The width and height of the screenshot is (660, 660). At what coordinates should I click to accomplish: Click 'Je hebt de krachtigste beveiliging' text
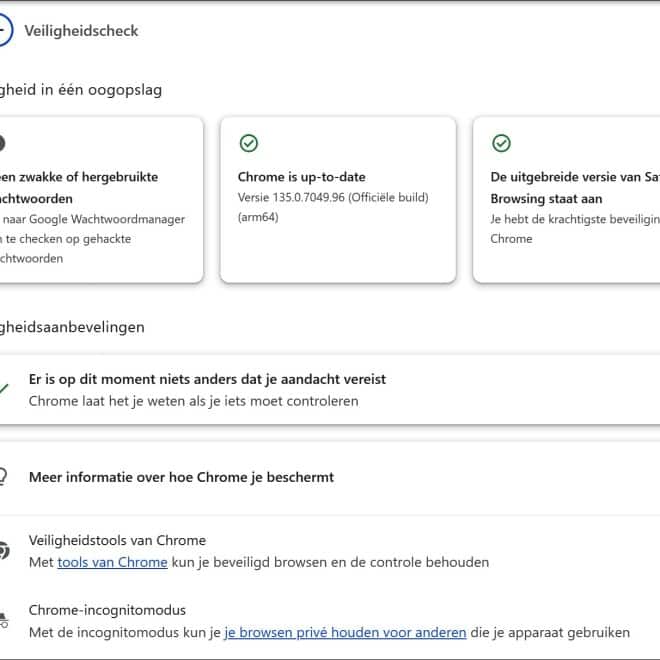click(575, 219)
